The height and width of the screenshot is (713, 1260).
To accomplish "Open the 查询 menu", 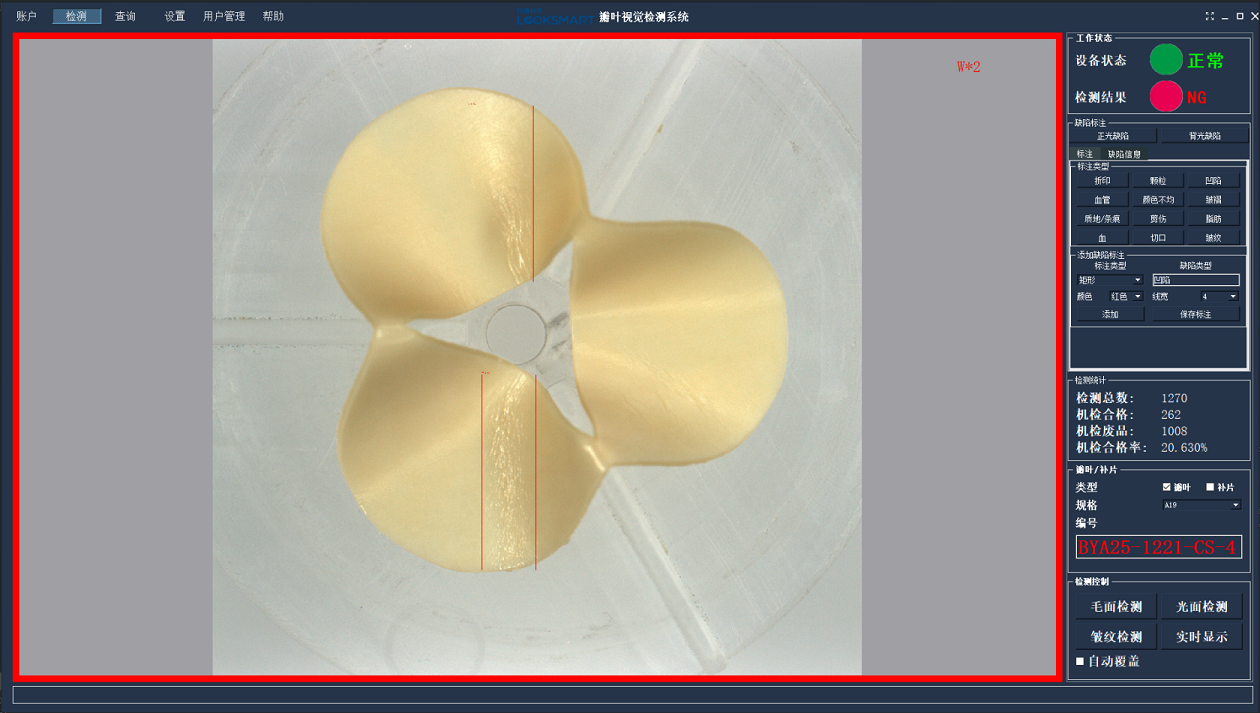I will coord(125,16).
